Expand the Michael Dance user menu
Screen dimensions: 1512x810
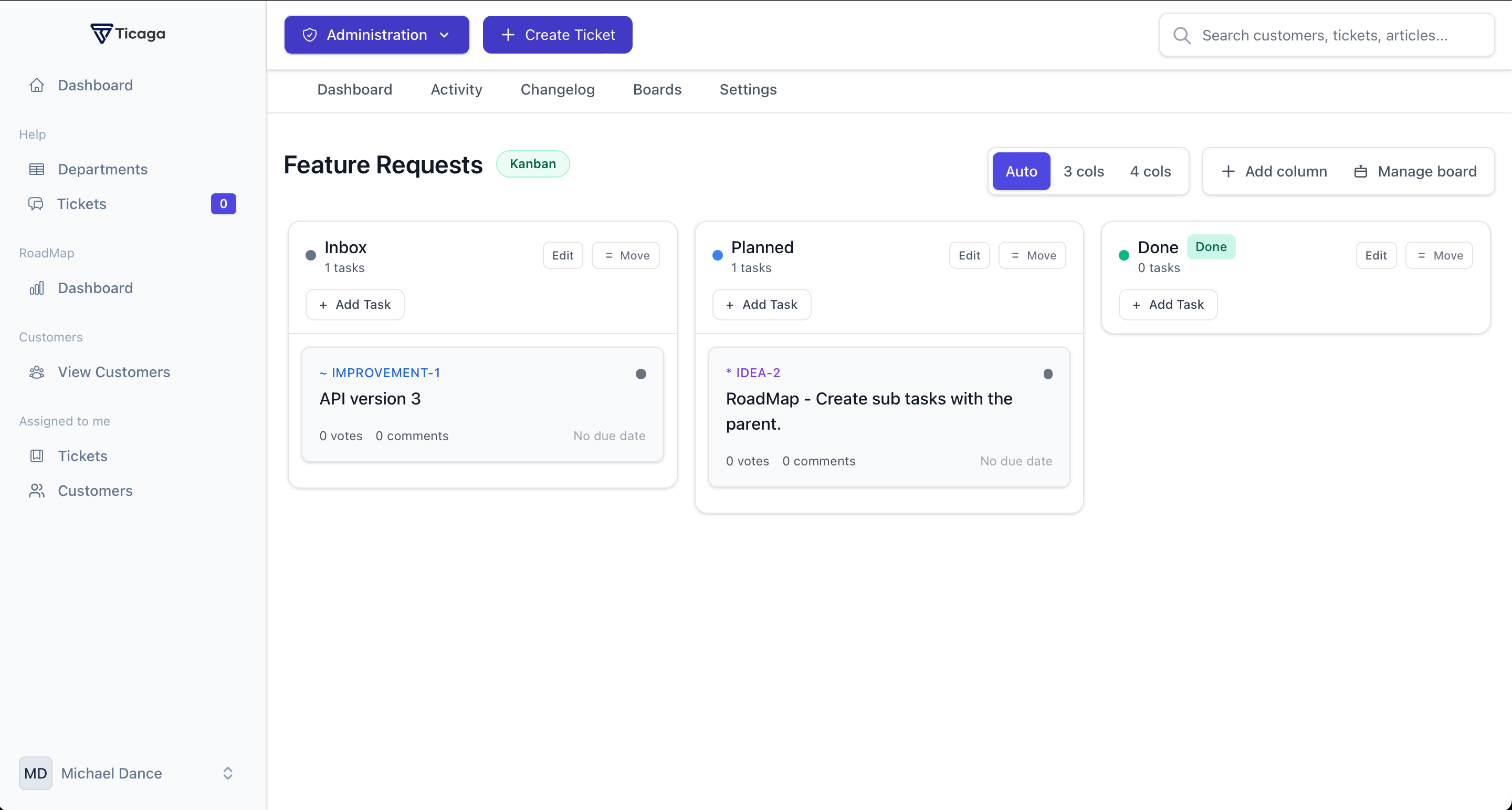pyautogui.click(x=228, y=773)
